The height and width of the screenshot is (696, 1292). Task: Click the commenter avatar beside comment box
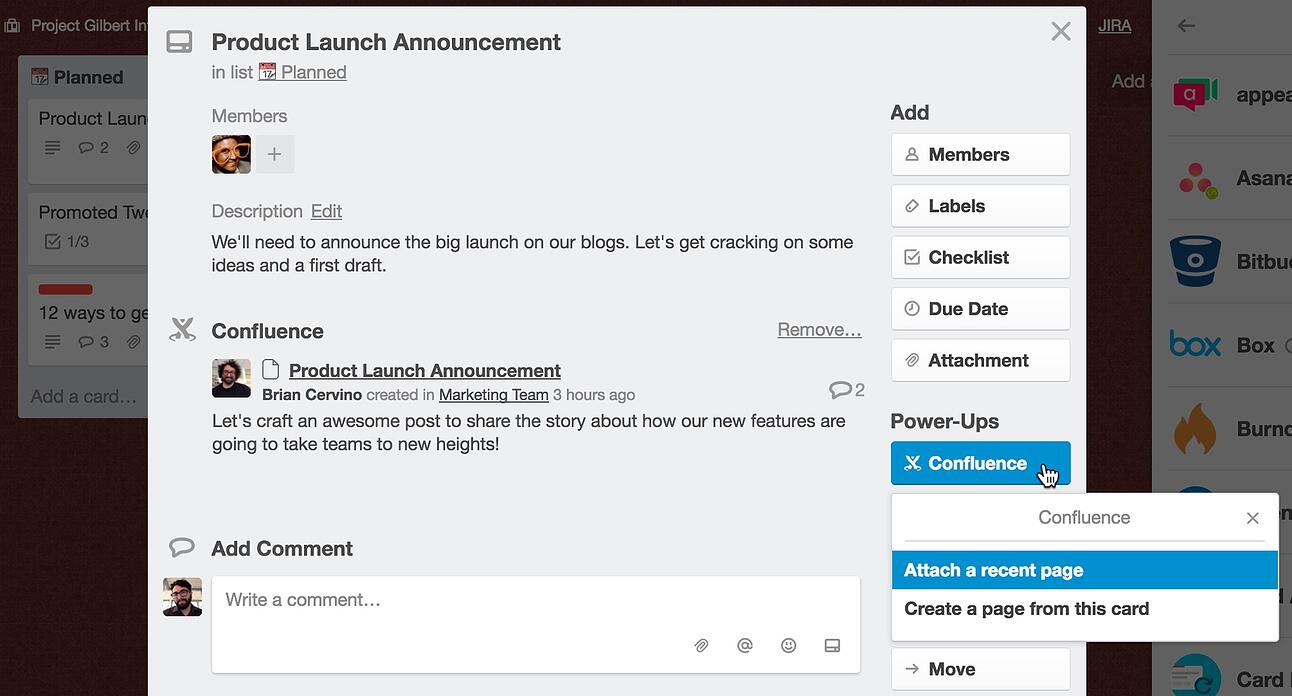(x=183, y=597)
